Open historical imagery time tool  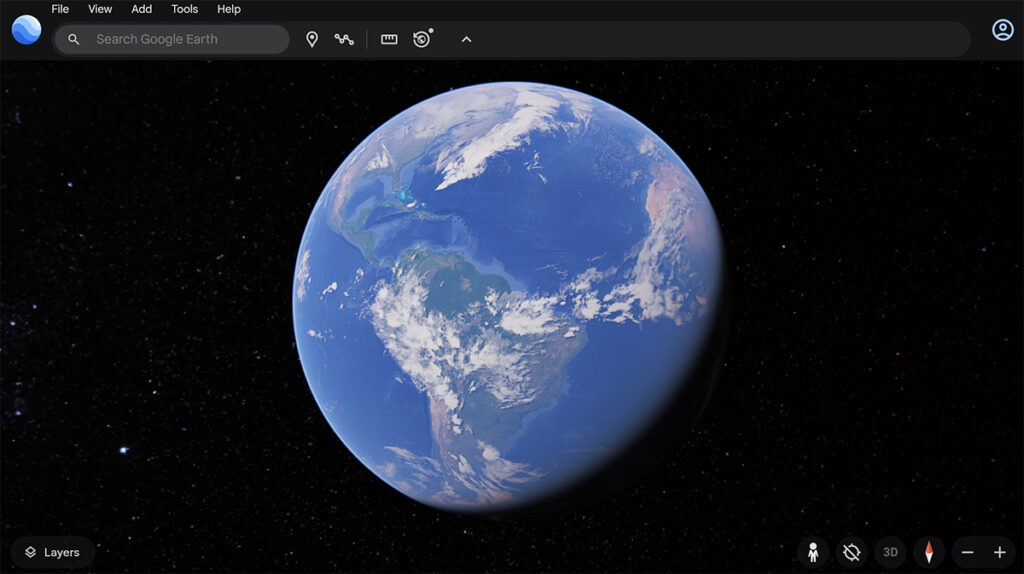tap(422, 39)
